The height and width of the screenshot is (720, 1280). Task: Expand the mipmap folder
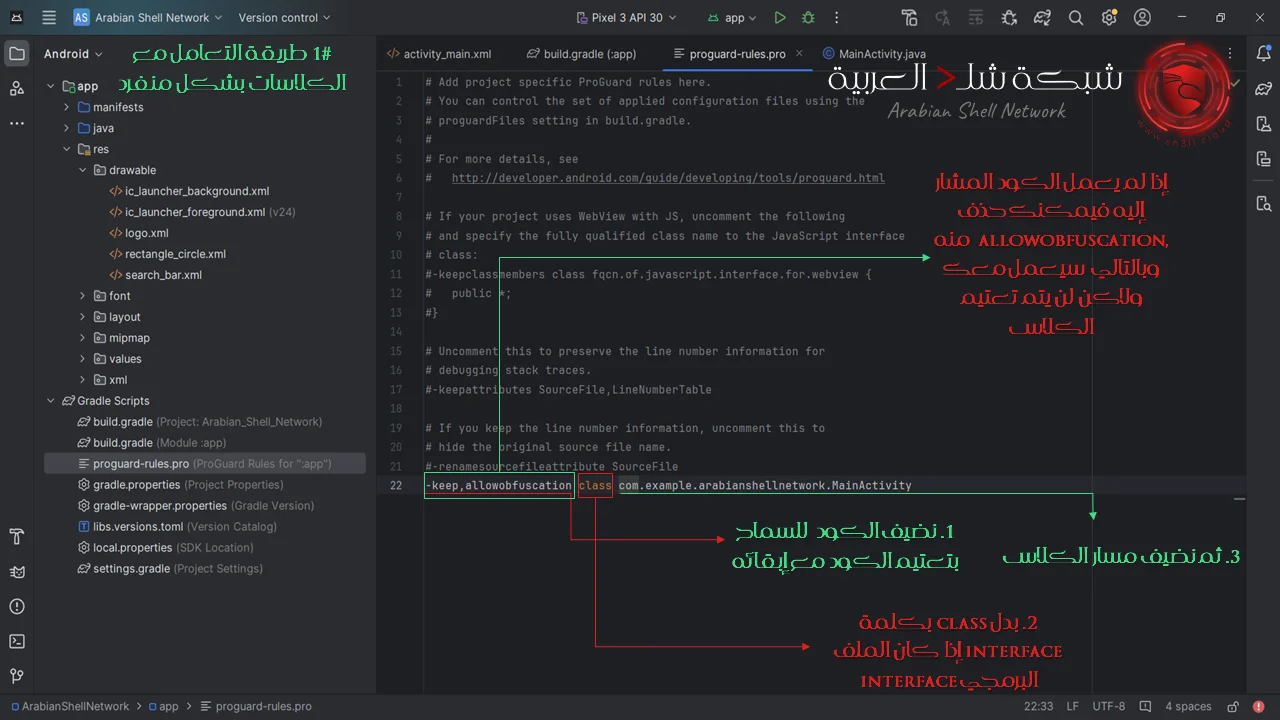[x=83, y=338]
